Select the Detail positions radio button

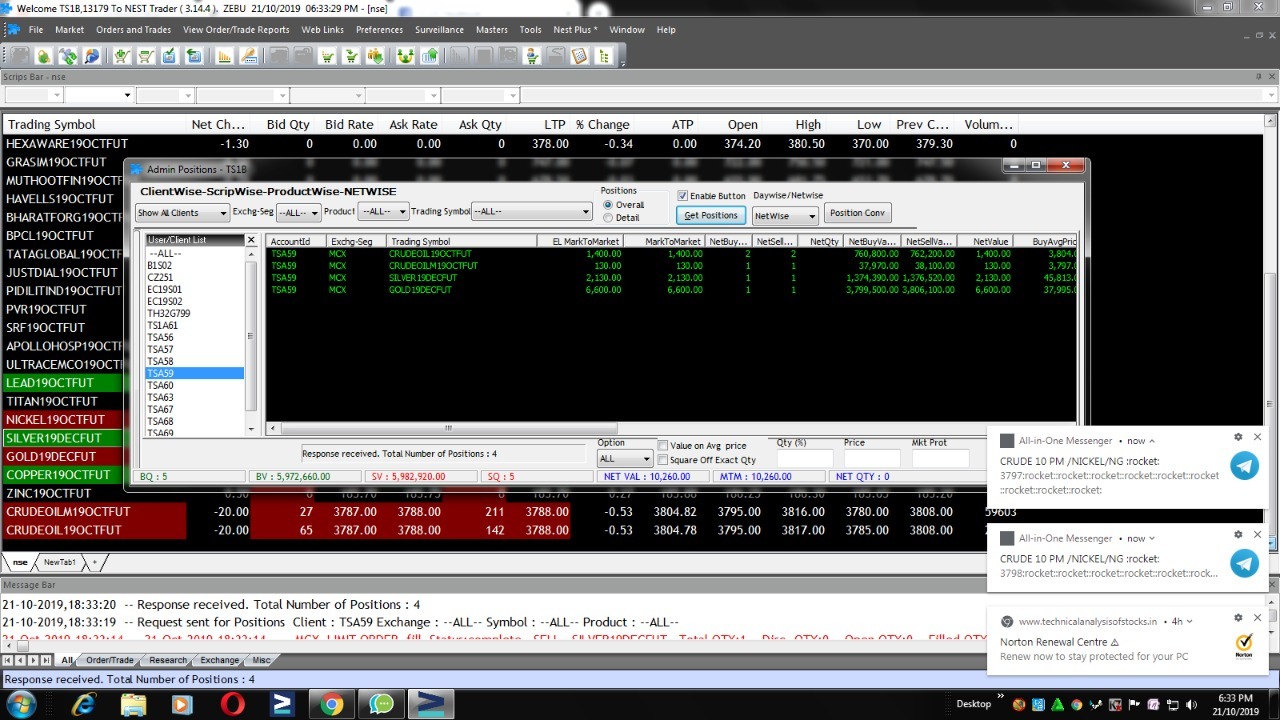click(x=608, y=217)
